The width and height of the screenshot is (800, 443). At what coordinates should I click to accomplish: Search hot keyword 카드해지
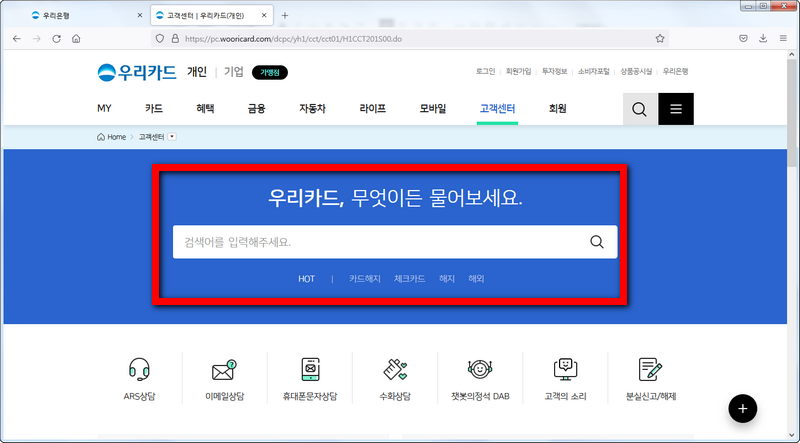pyautogui.click(x=365, y=279)
